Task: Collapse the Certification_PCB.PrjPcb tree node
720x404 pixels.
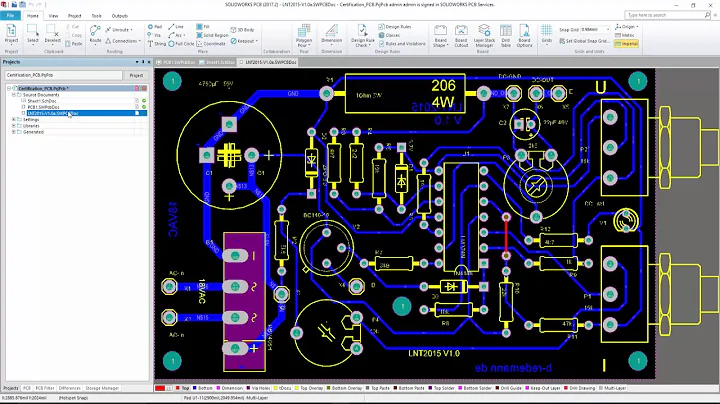Action: click(x=9, y=88)
